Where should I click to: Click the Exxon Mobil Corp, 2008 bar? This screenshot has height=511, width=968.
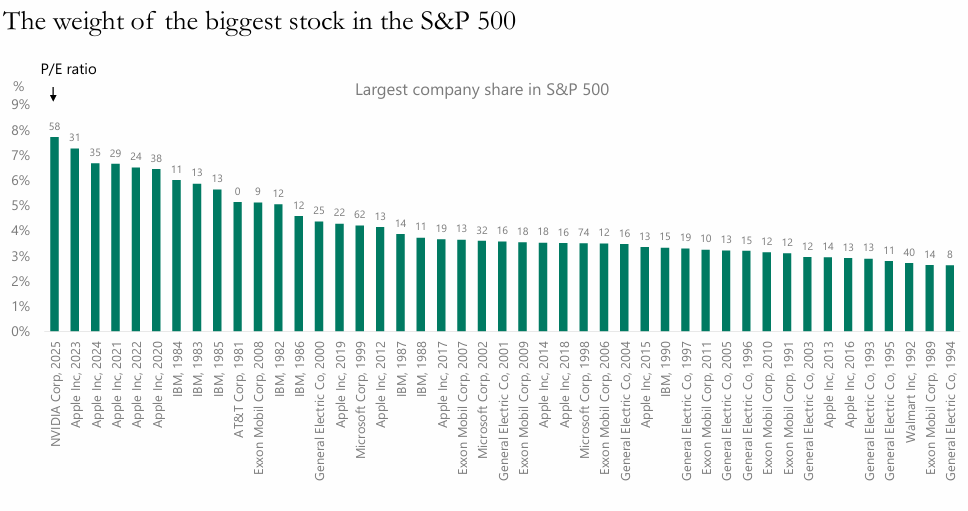click(258, 267)
